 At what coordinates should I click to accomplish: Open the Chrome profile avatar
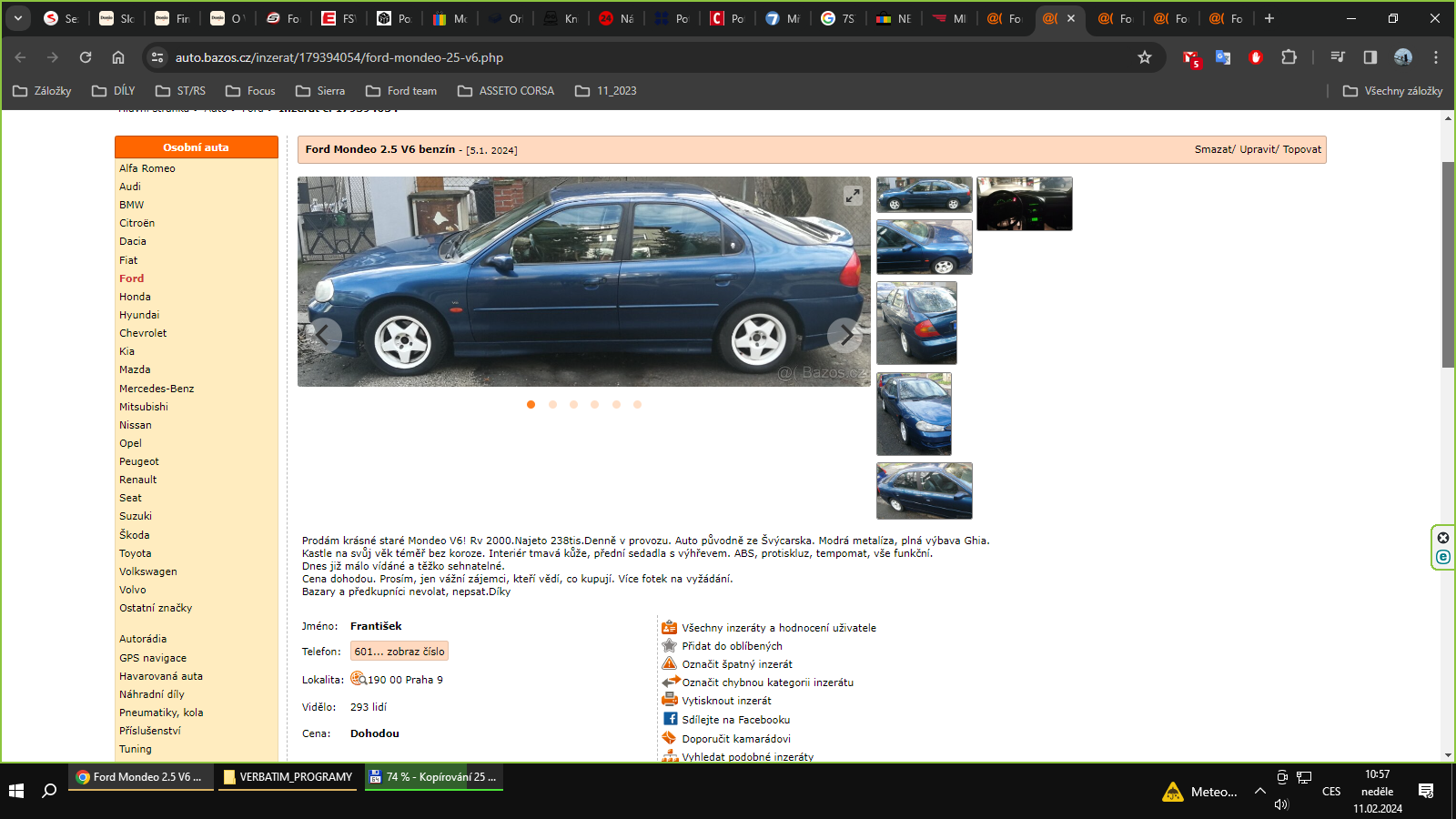tap(1403, 57)
